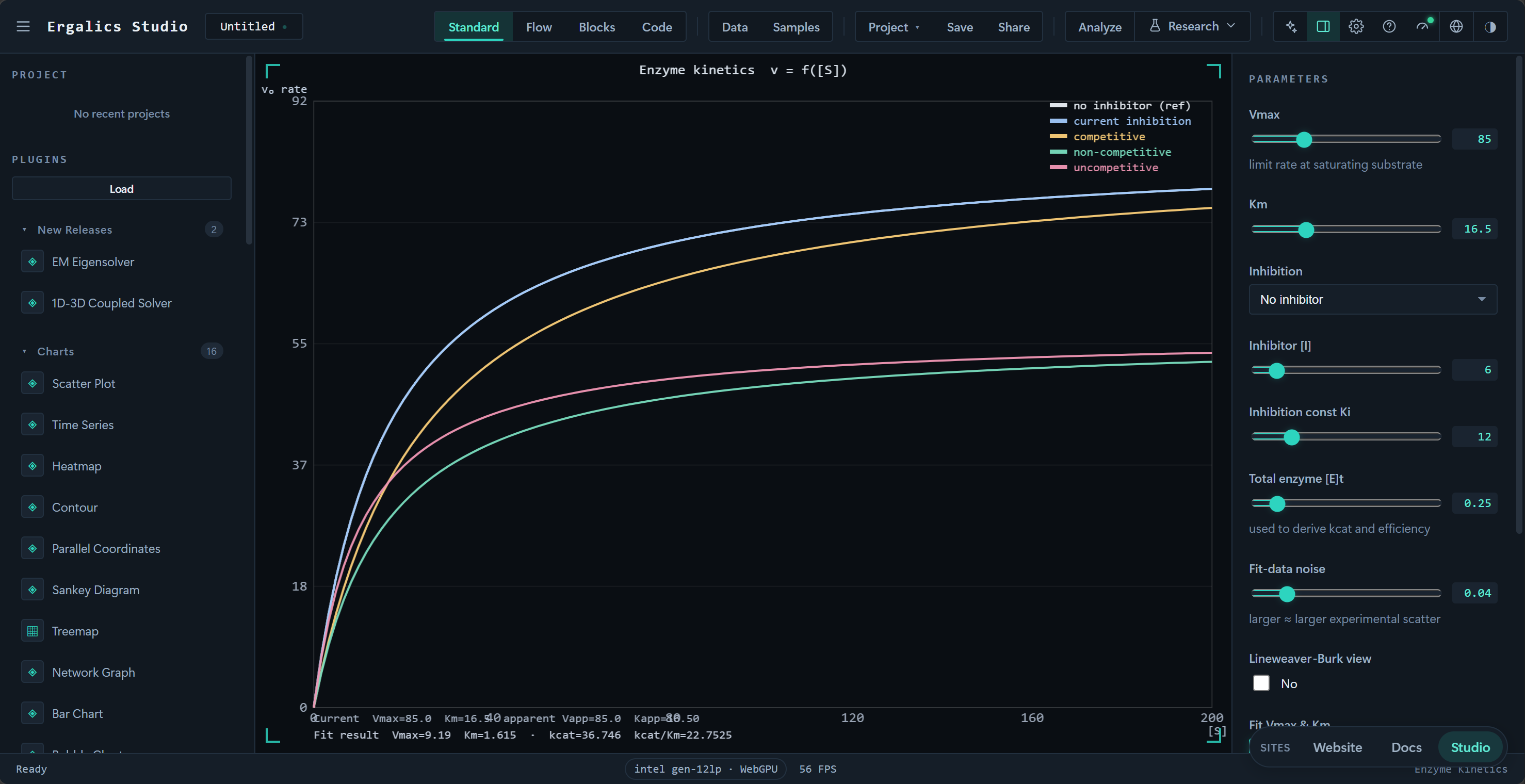The image size is (1525, 784).
Task: Click the Inhibition const Ki slider
Action: 1346,437
